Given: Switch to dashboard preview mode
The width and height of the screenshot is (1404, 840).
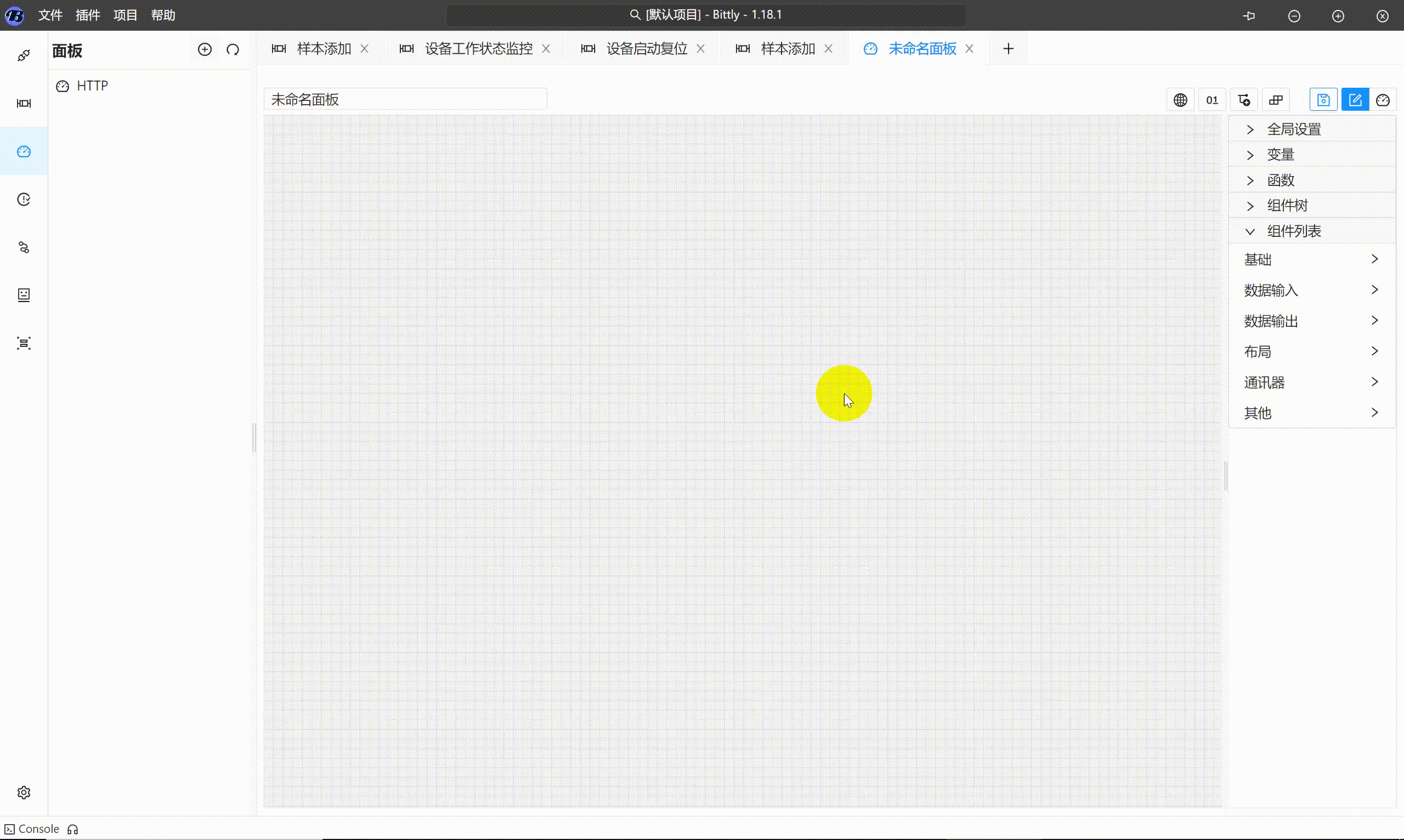Looking at the screenshot, I should 1384,99.
